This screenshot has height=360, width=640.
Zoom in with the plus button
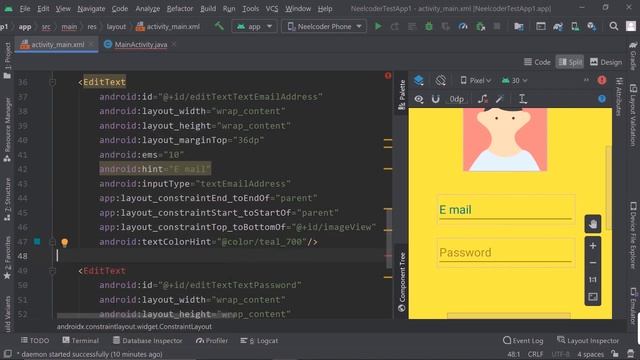coord(593,246)
